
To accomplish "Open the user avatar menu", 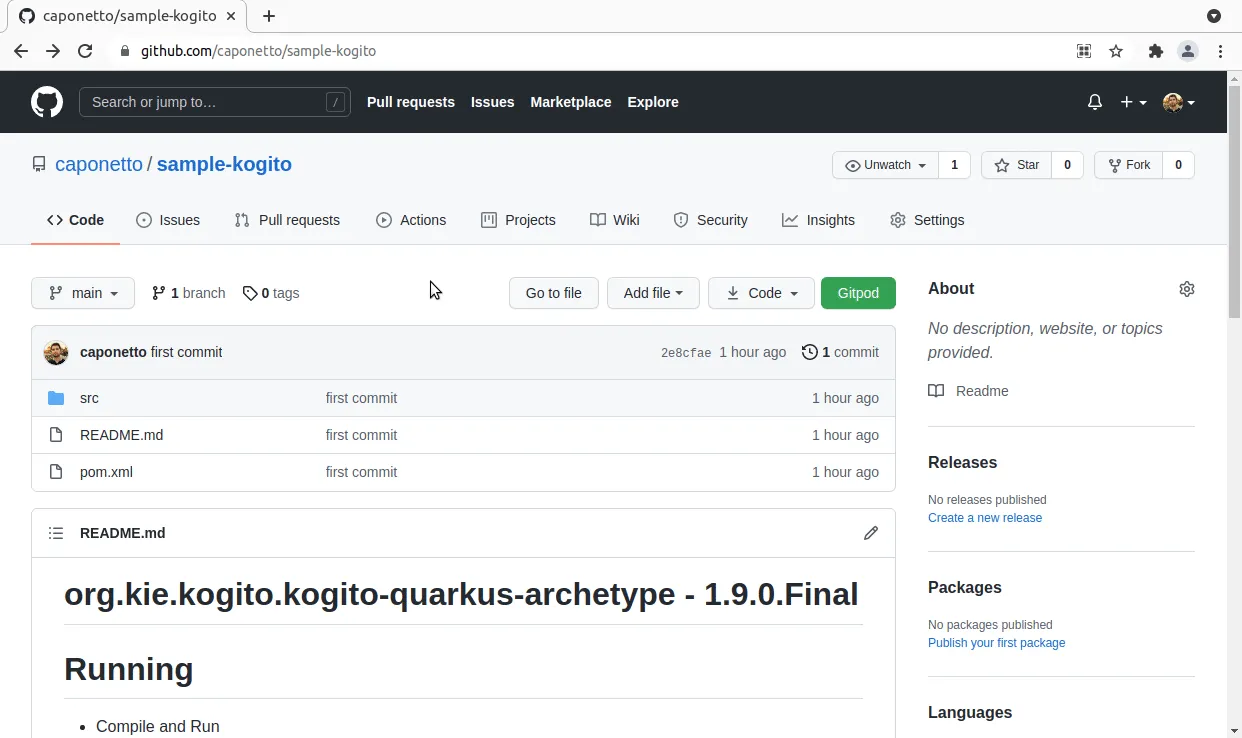I will 1179,102.
